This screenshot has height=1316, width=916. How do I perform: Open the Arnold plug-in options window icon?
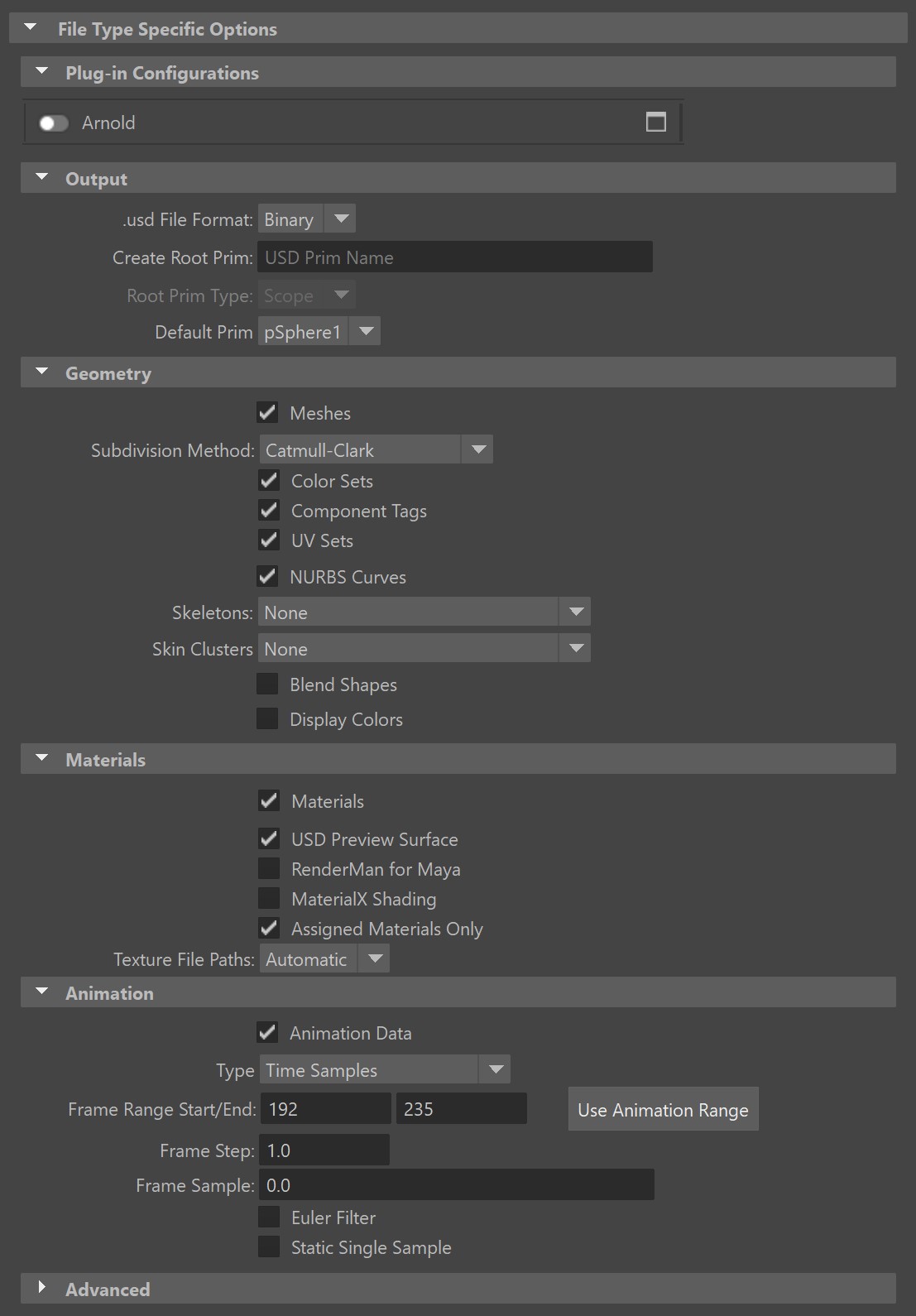coord(655,122)
